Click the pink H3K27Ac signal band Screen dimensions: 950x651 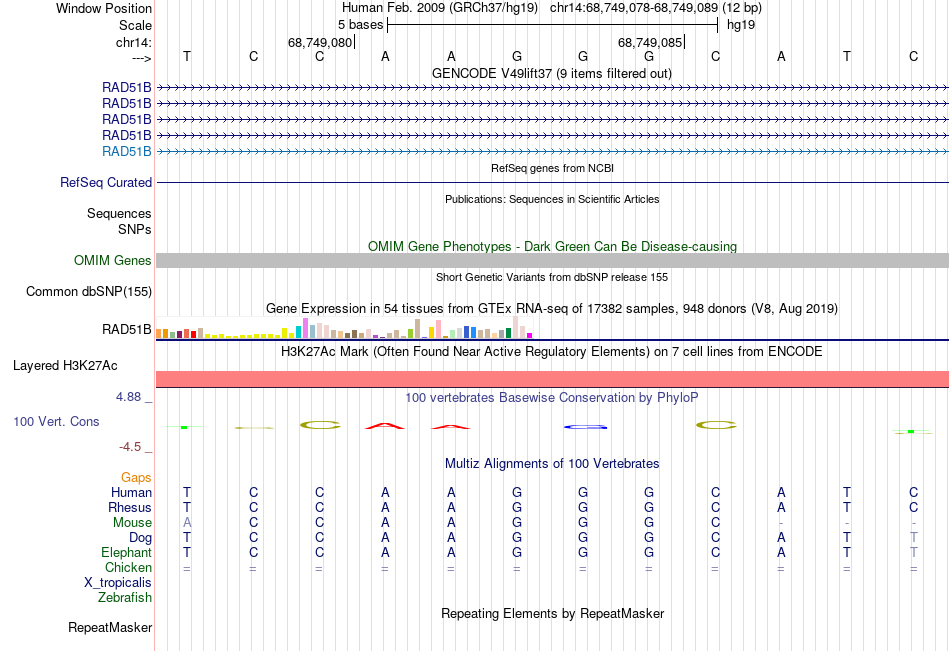pos(552,379)
